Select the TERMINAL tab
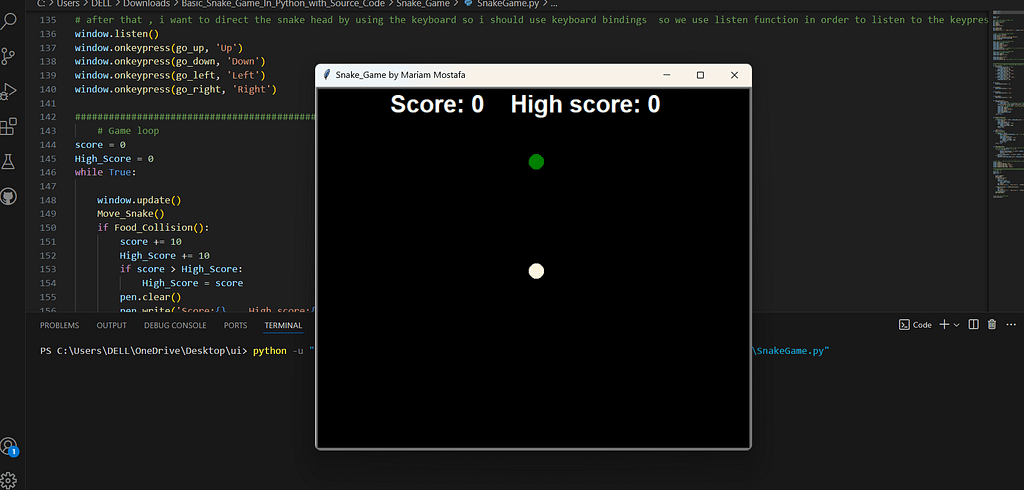This screenshot has width=1024, height=490. 283,325
